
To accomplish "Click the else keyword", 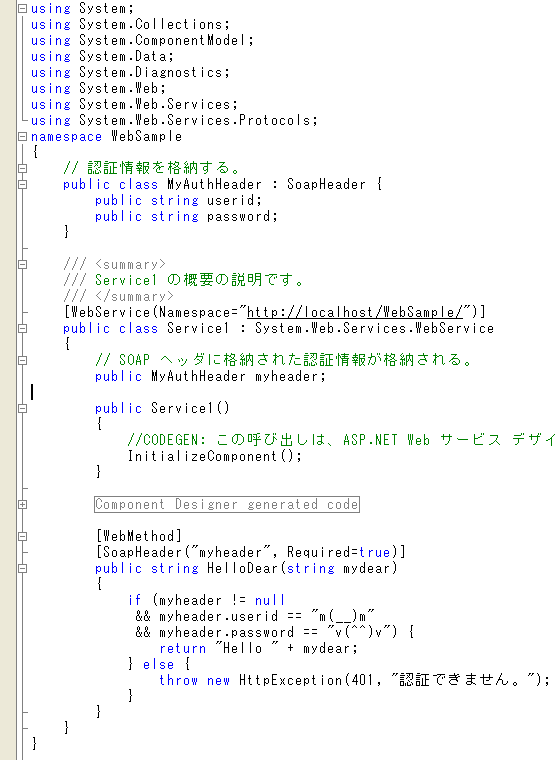I will pos(159,664).
